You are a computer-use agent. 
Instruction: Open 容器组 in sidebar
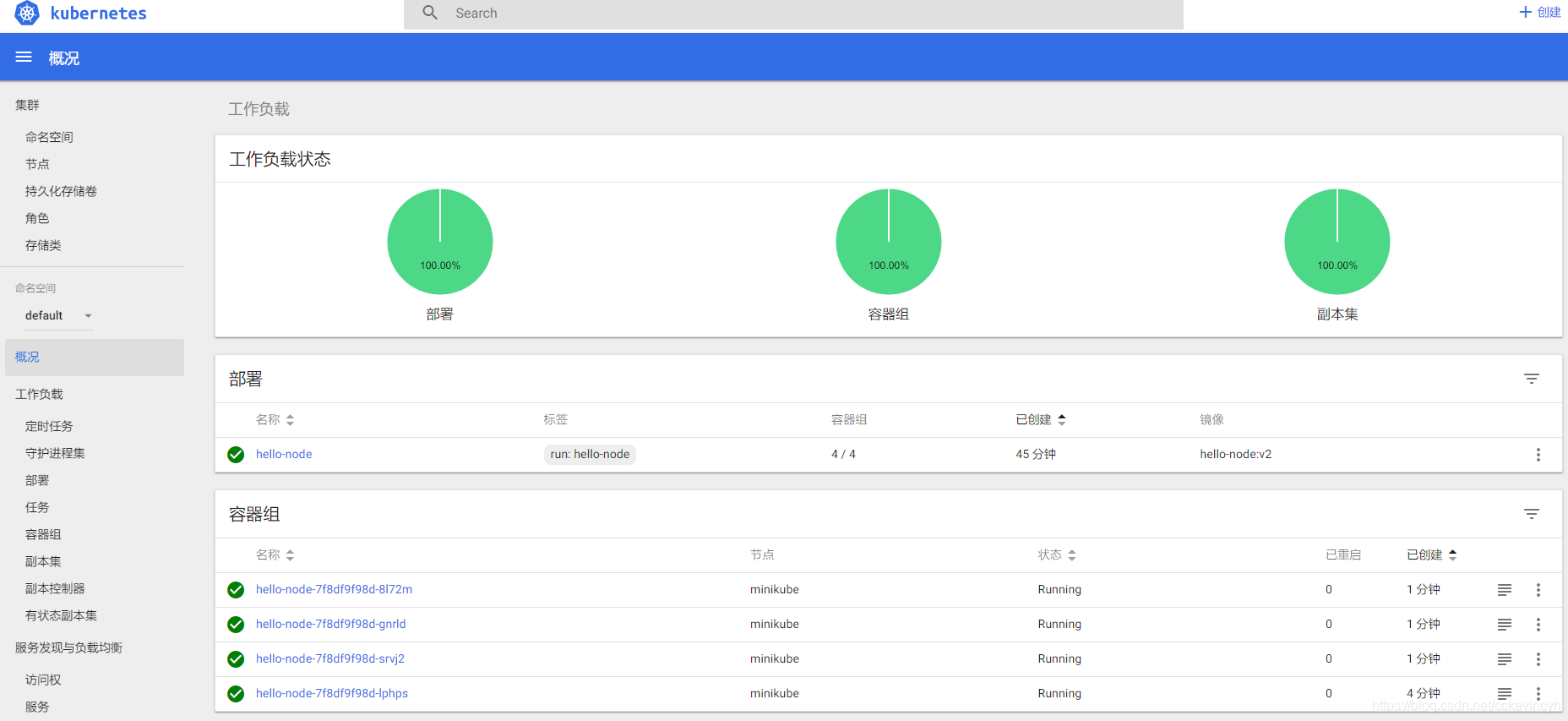(x=43, y=534)
